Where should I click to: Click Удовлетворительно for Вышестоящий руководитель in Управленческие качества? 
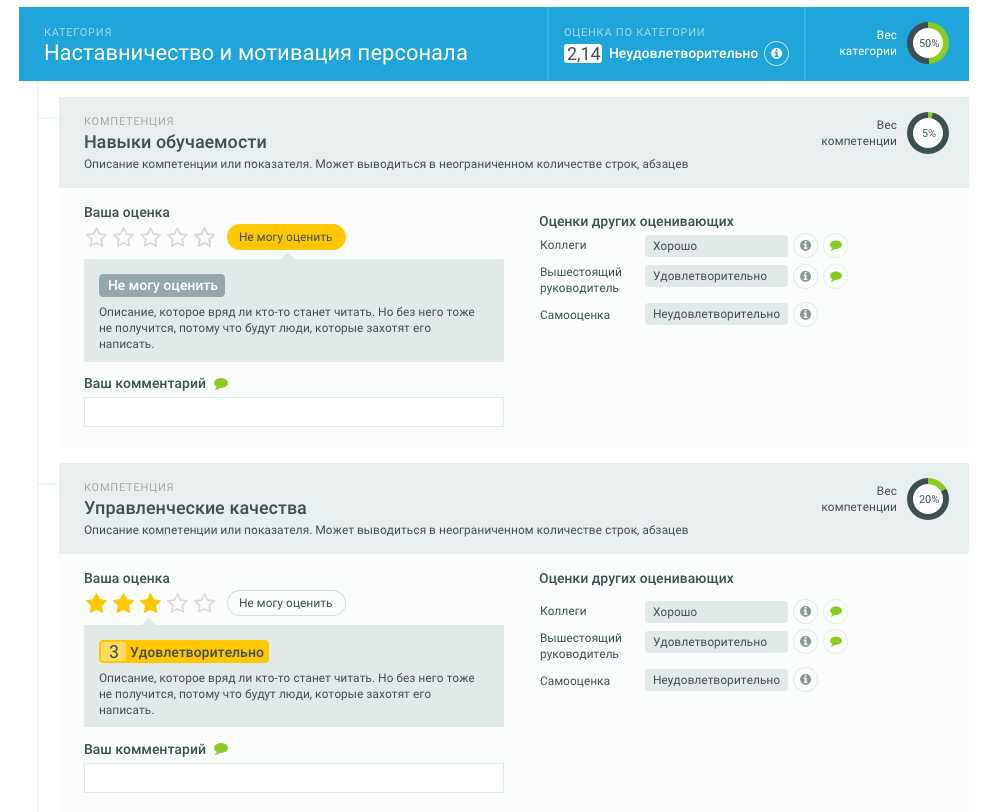(716, 642)
